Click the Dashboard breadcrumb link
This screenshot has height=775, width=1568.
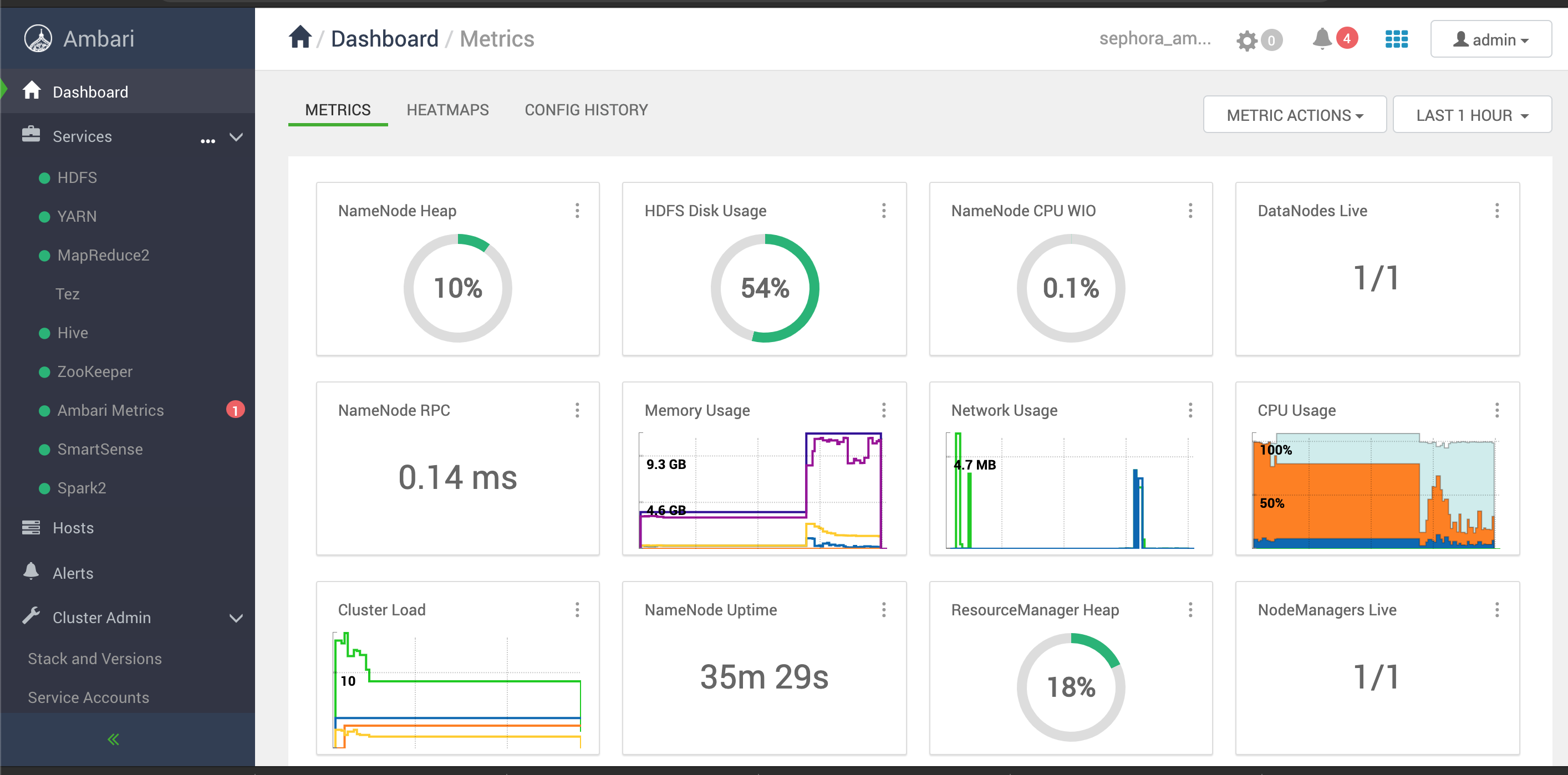[385, 38]
